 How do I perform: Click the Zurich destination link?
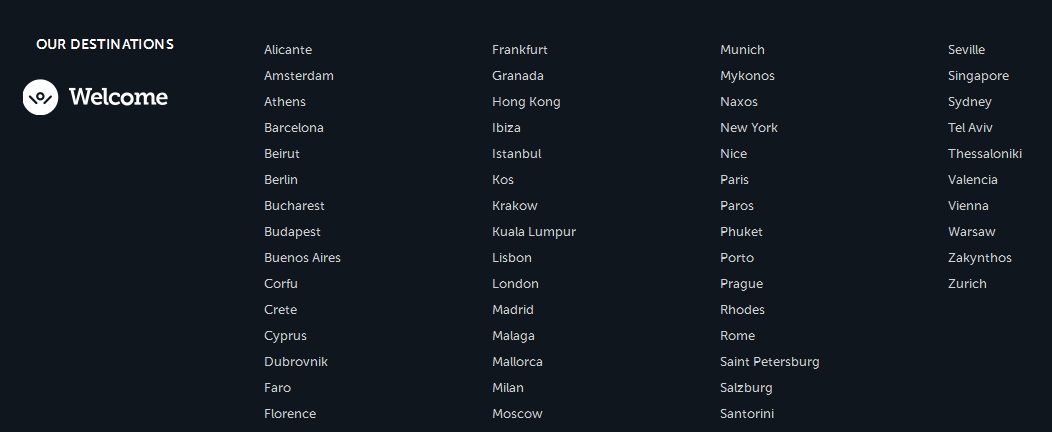[x=967, y=284]
